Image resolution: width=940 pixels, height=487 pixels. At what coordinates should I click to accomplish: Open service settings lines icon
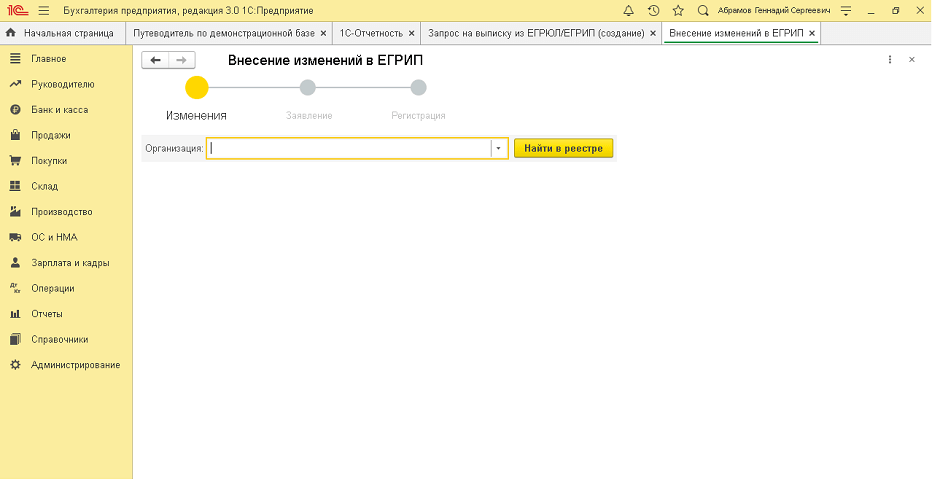pyautogui.click(x=846, y=11)
